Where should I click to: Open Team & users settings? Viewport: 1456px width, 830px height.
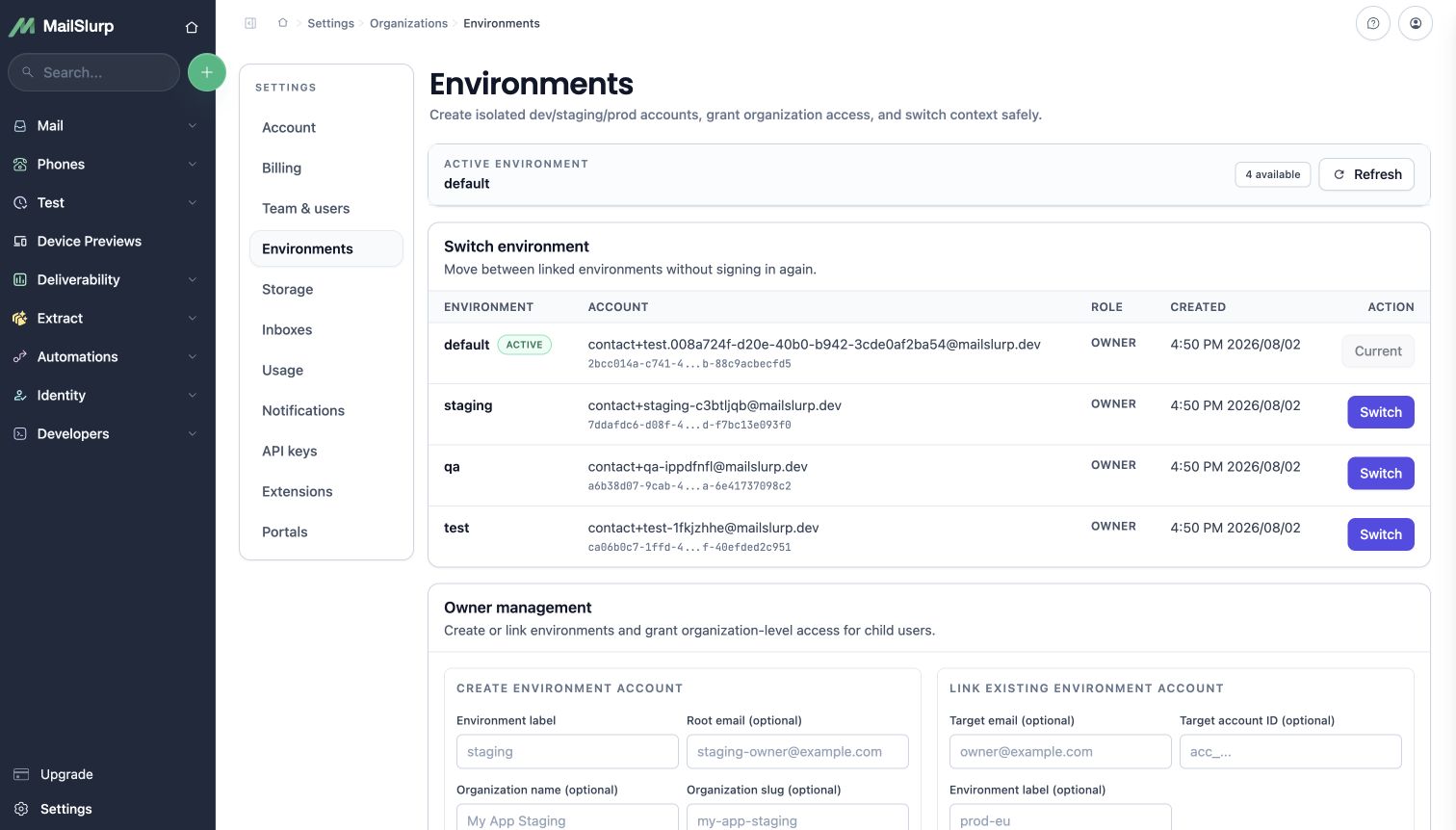326,208
